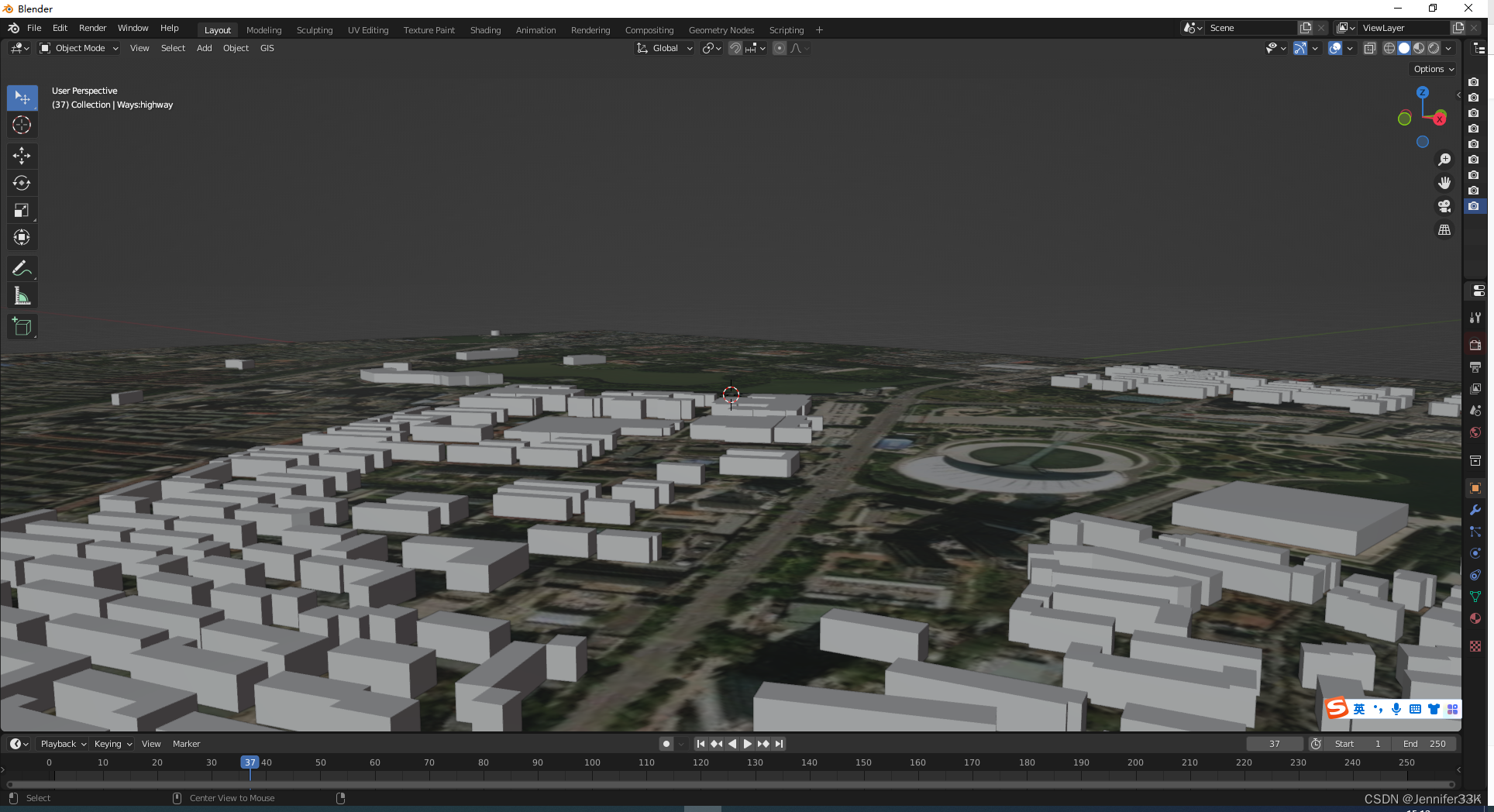This screenshot has width=1494, height=812.
Task: Click the pan hand viewport button
Action: pos(1444,183)
